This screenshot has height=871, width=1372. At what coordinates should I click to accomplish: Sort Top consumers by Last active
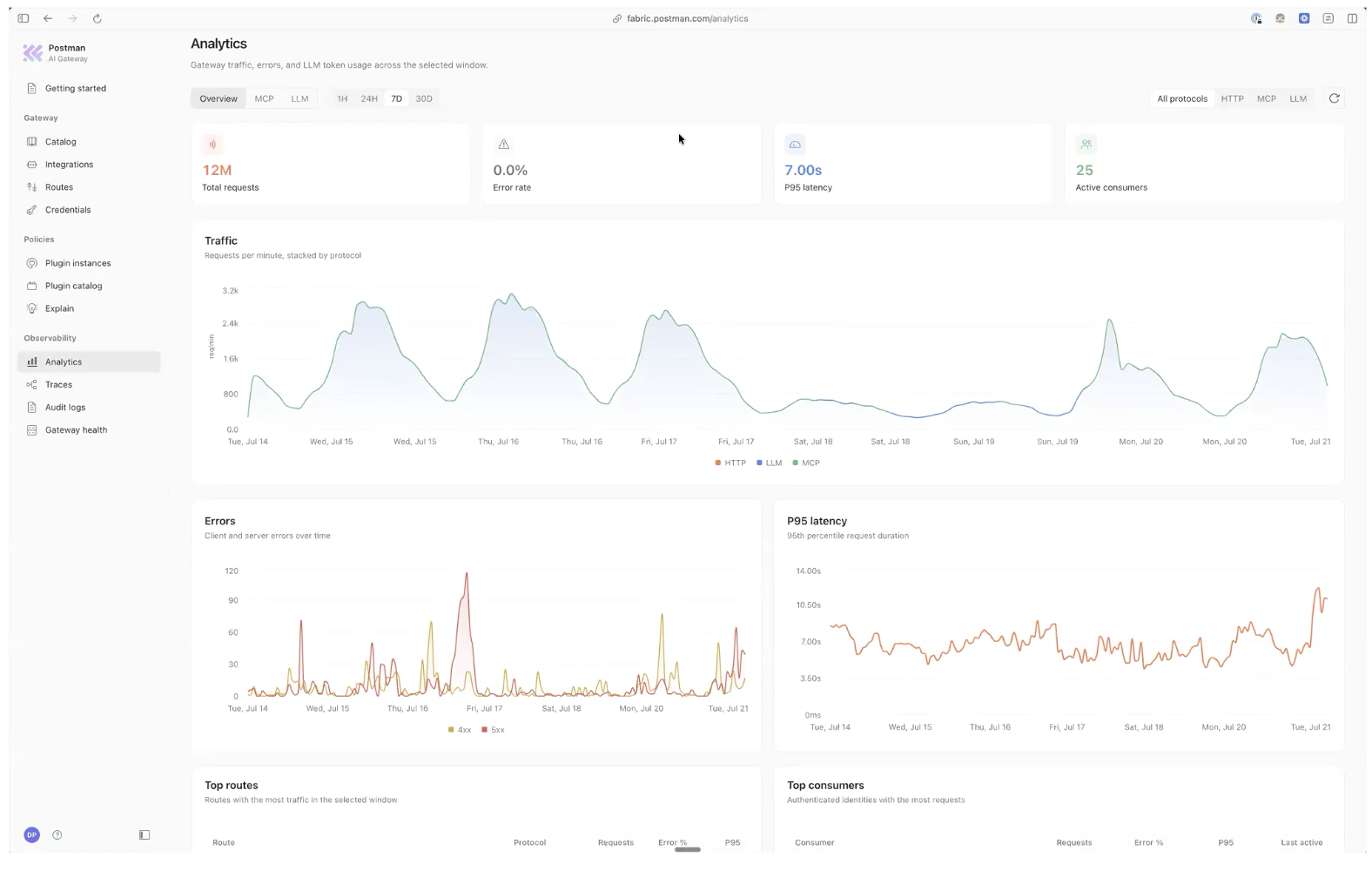(x=1301, y=842)
